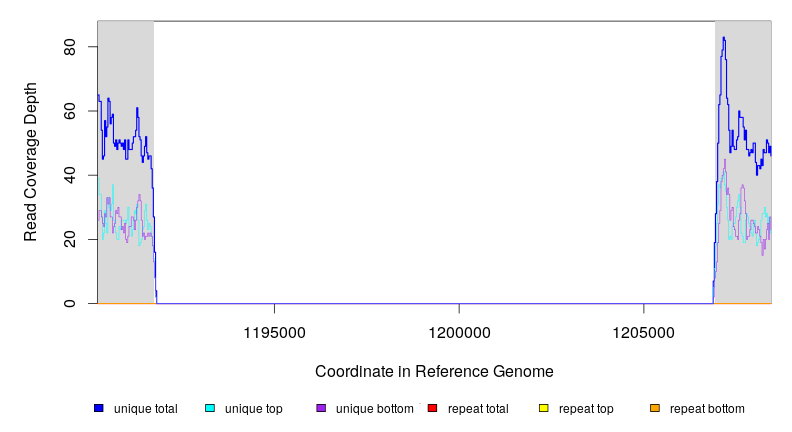The width and height of the screenshot is (792, 432).
Task: Click the "Coordinate in Reference Genome" axis title
Action: coord(434,371)
